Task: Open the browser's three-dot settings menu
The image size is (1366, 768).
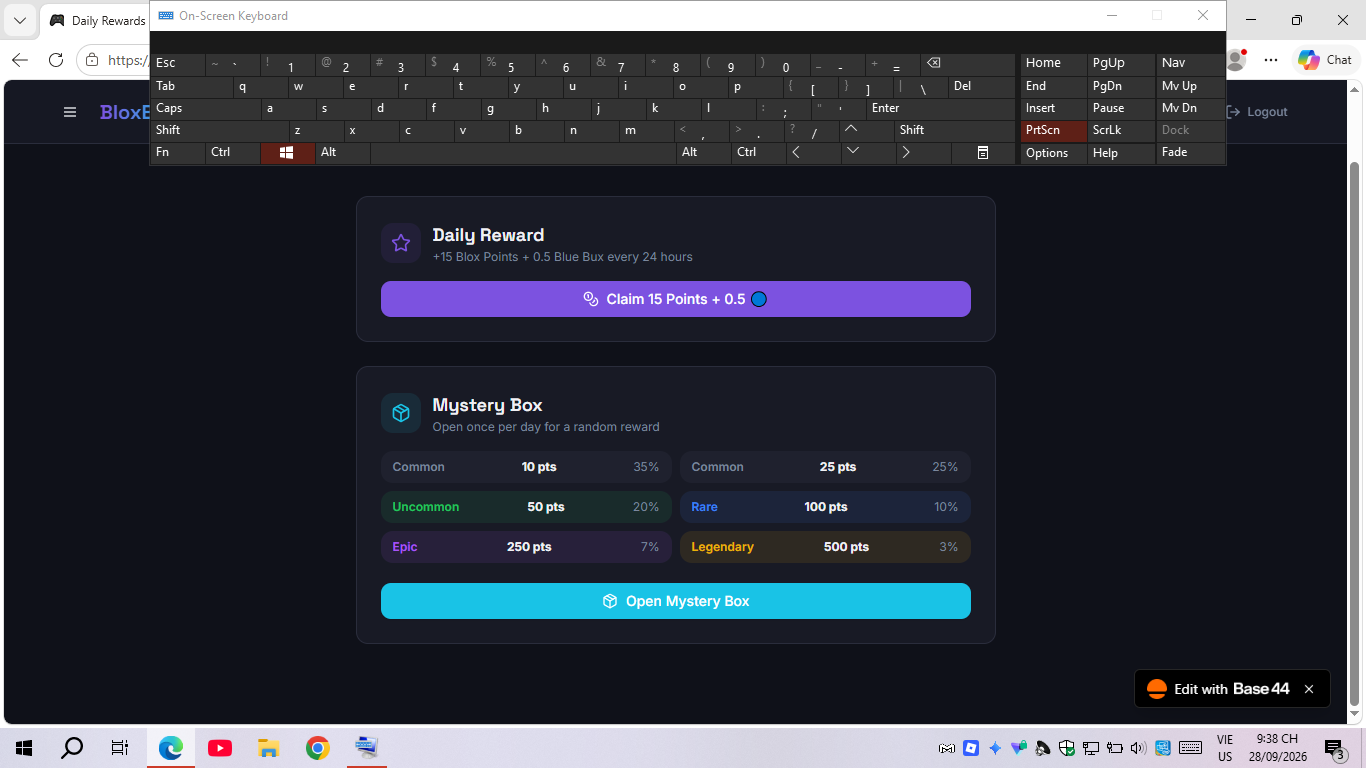Action: [1271, 60]
